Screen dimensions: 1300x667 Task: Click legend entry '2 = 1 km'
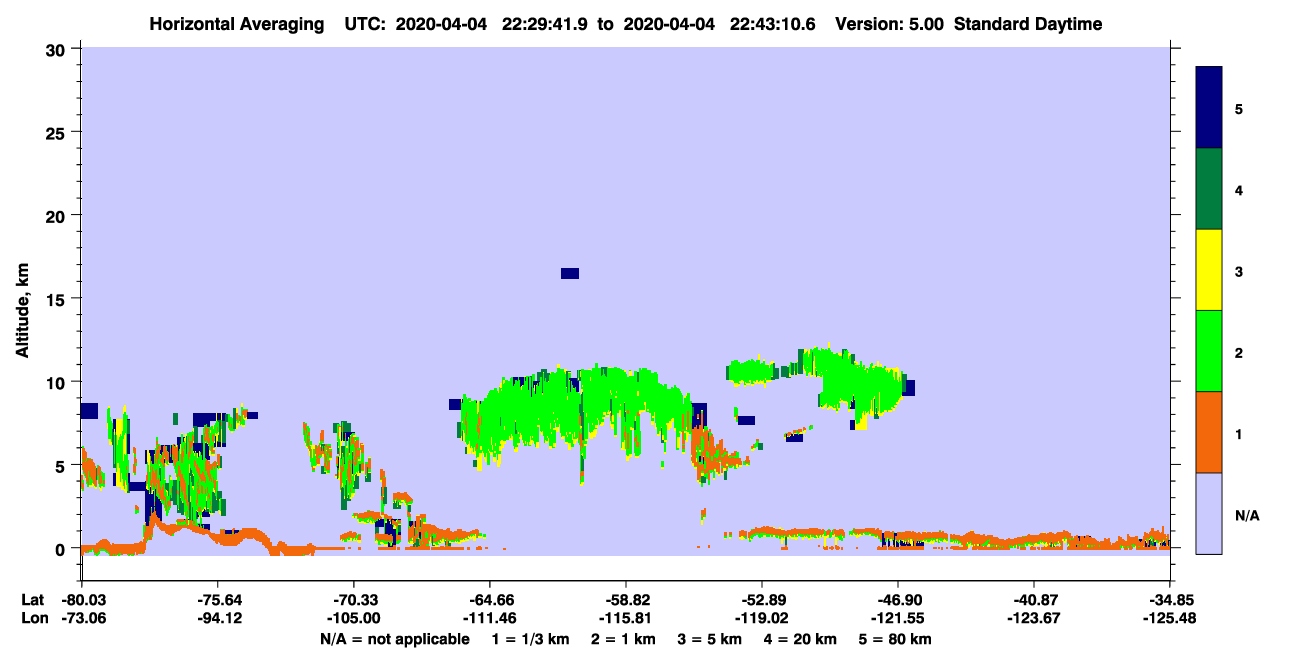(x=624, y=638)
